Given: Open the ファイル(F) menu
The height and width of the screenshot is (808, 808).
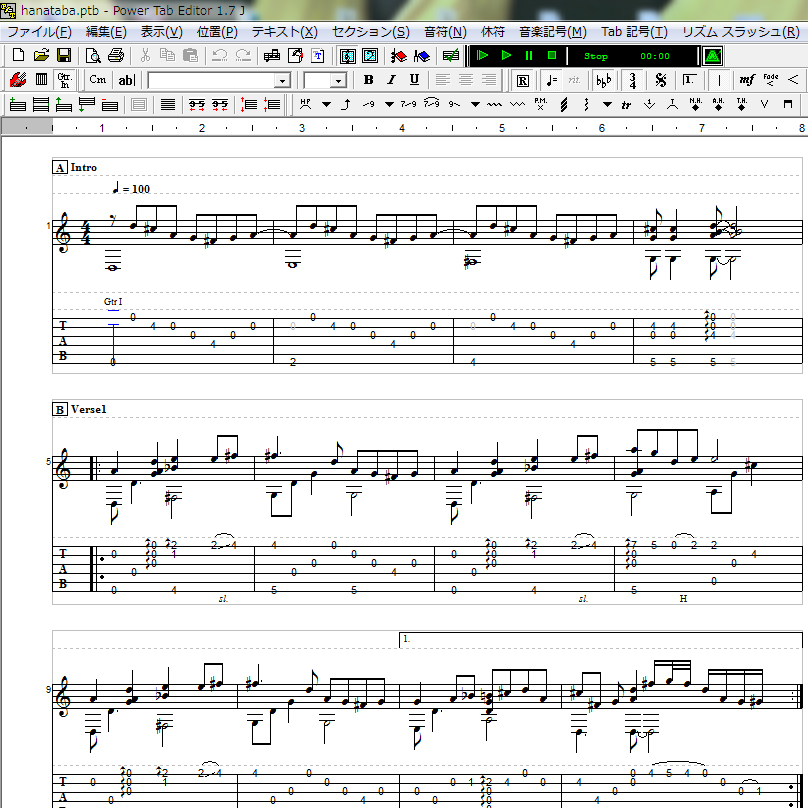Looking at the screenshot, I should tap(39, 32).
